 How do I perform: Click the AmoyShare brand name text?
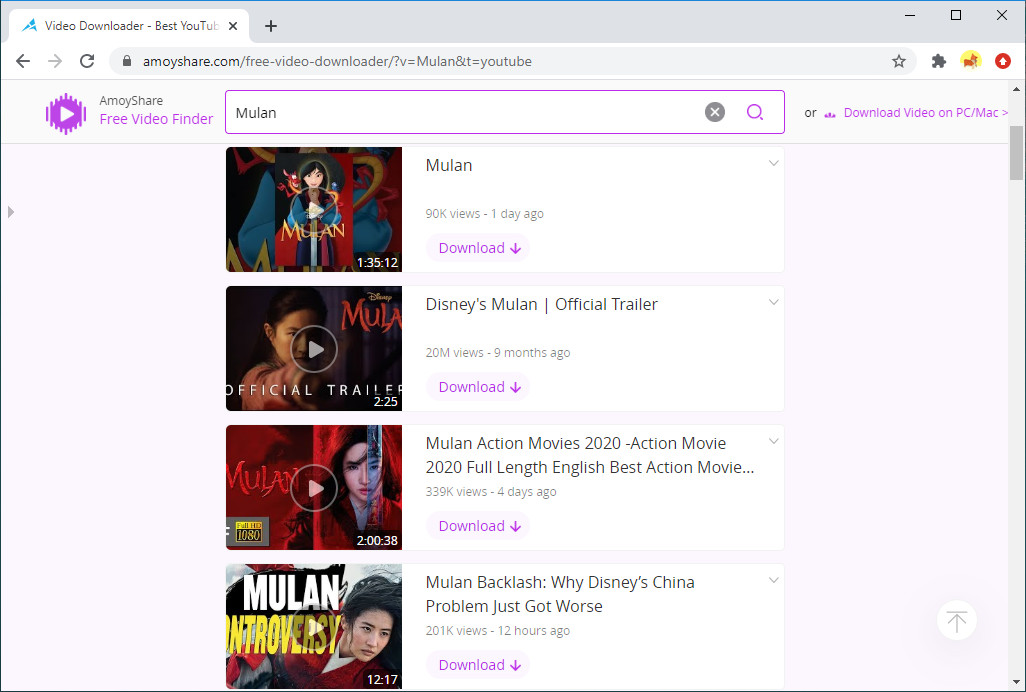(x=132, y=101)
